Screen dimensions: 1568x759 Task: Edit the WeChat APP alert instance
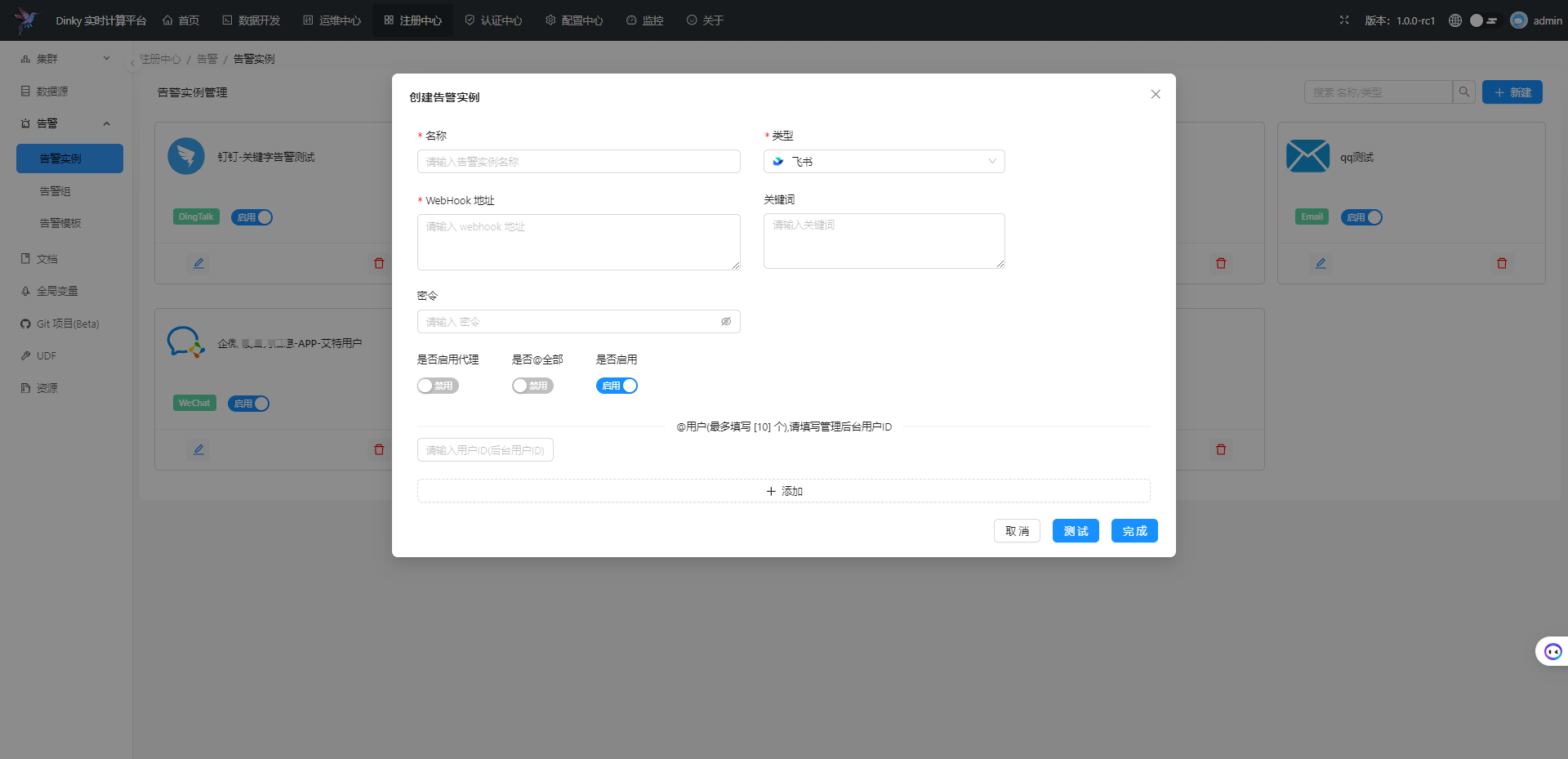click(x=198, y=449)
